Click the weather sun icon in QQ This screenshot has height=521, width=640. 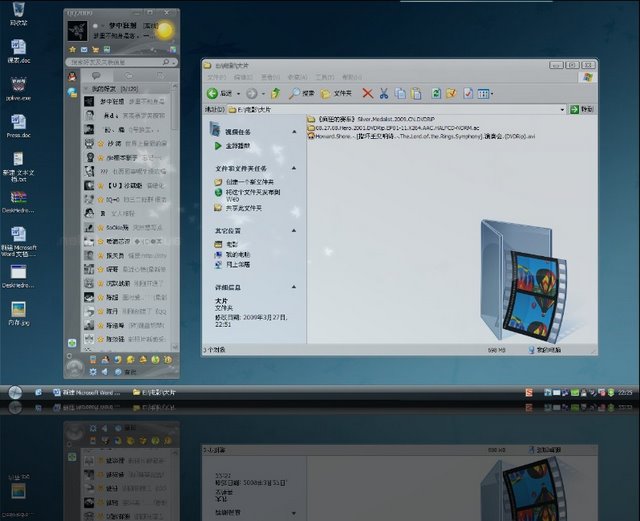pyautogui.click(x=164, y=31)
